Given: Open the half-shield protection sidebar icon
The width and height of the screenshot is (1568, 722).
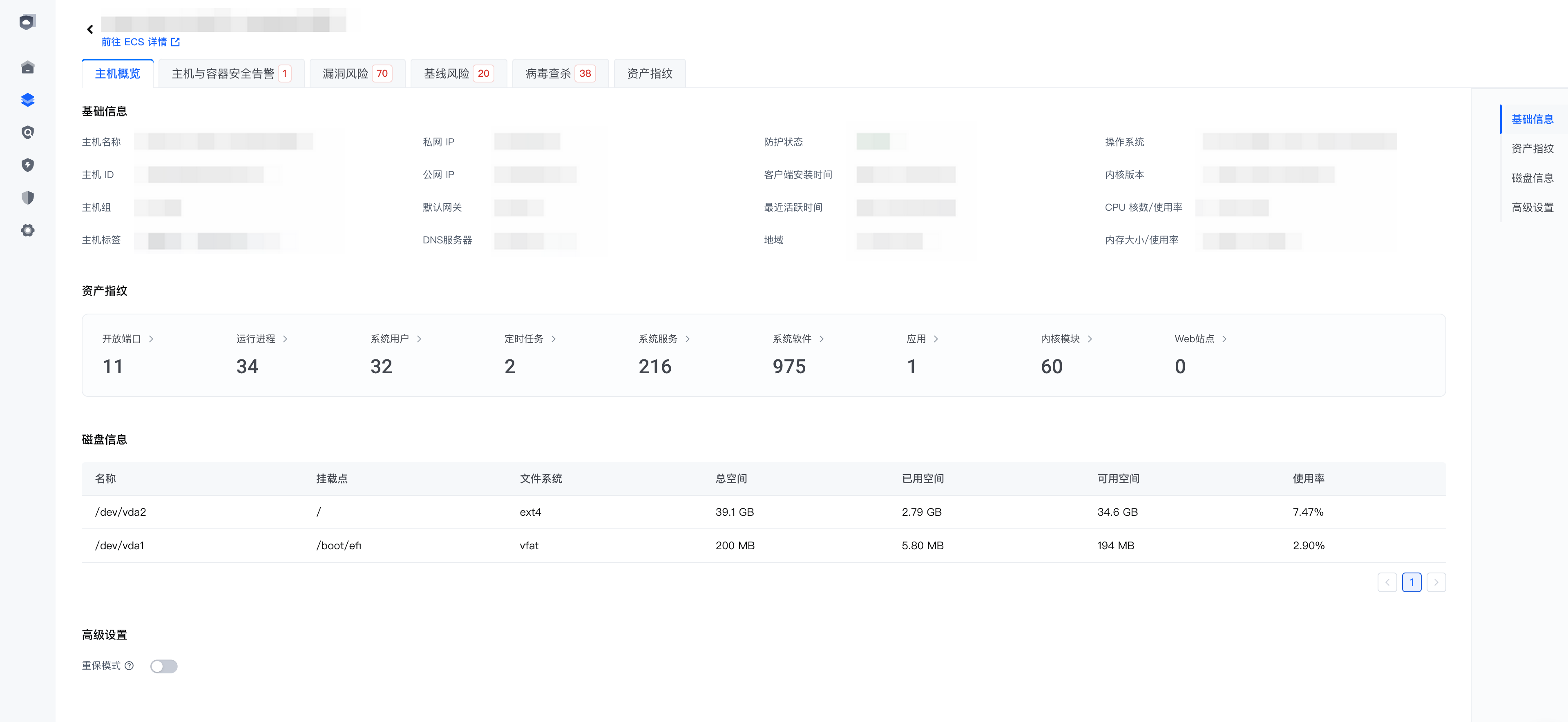Looking at the screenshot, I should (x=27, y=198).
